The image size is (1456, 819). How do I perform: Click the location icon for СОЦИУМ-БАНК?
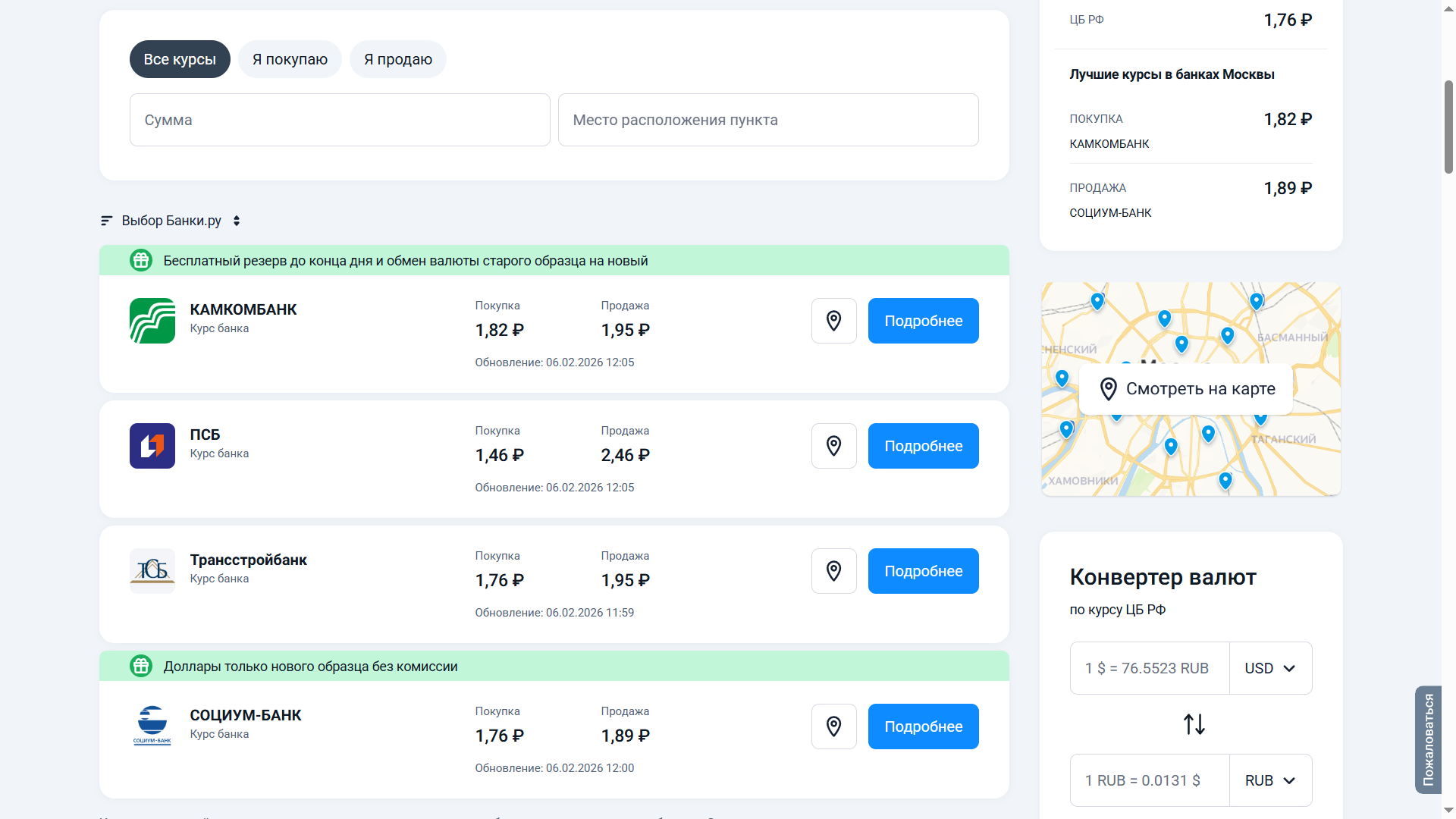tap(833, 726)
